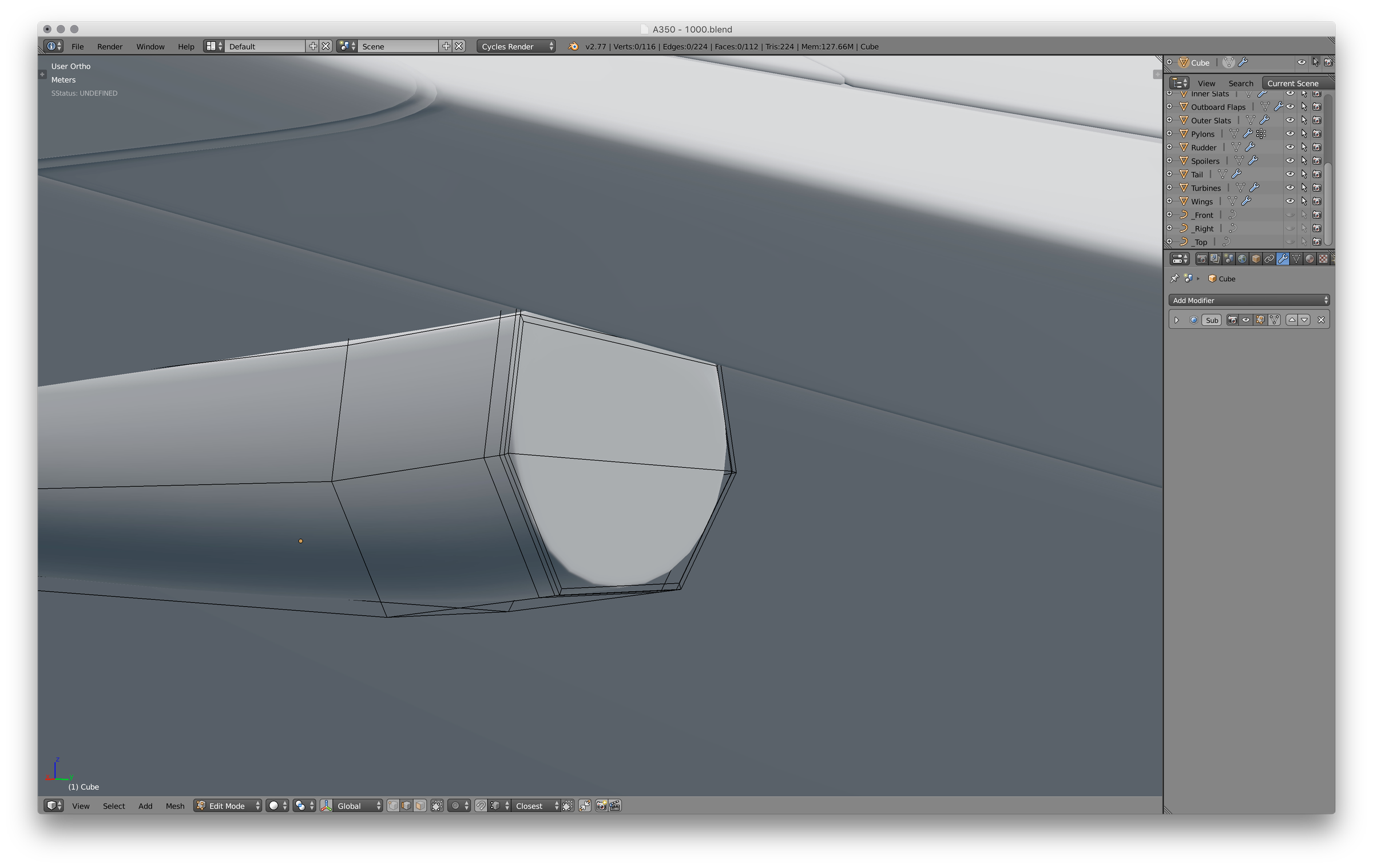The width and height of the screenshot is (1373, 868).
Task: Click the snap magnet icon
Action: (481, 806)
